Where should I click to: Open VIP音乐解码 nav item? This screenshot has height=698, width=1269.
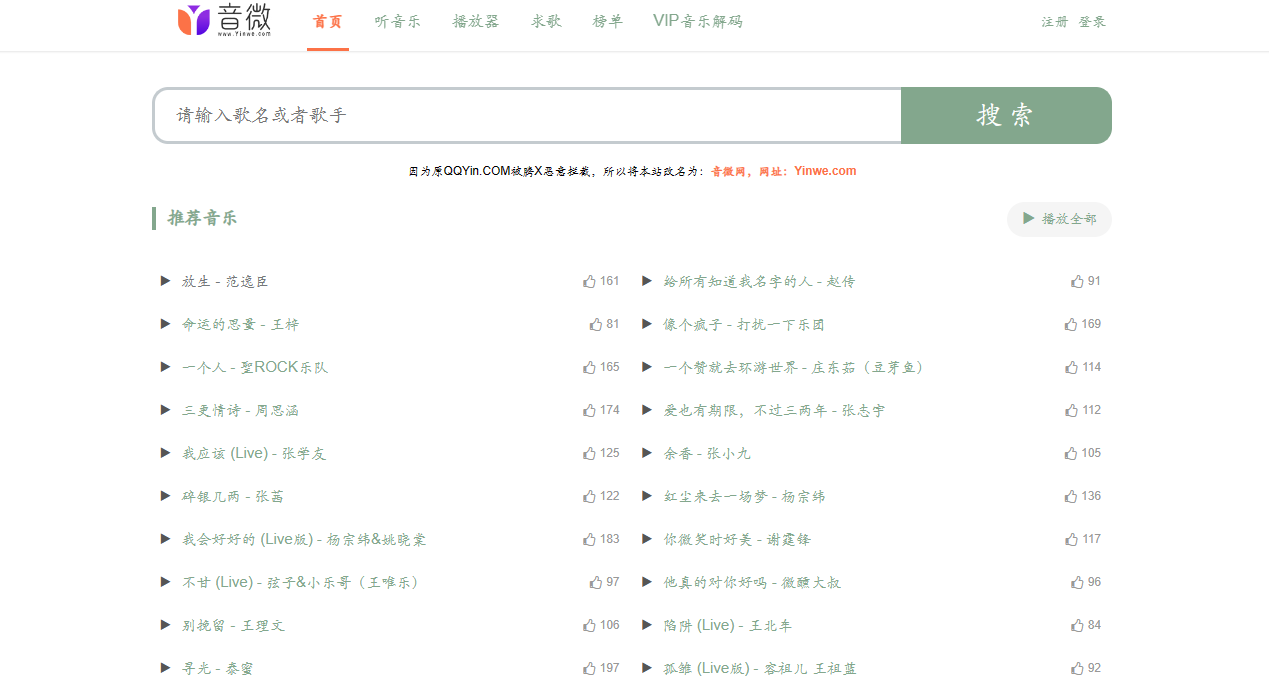point(698,21)
